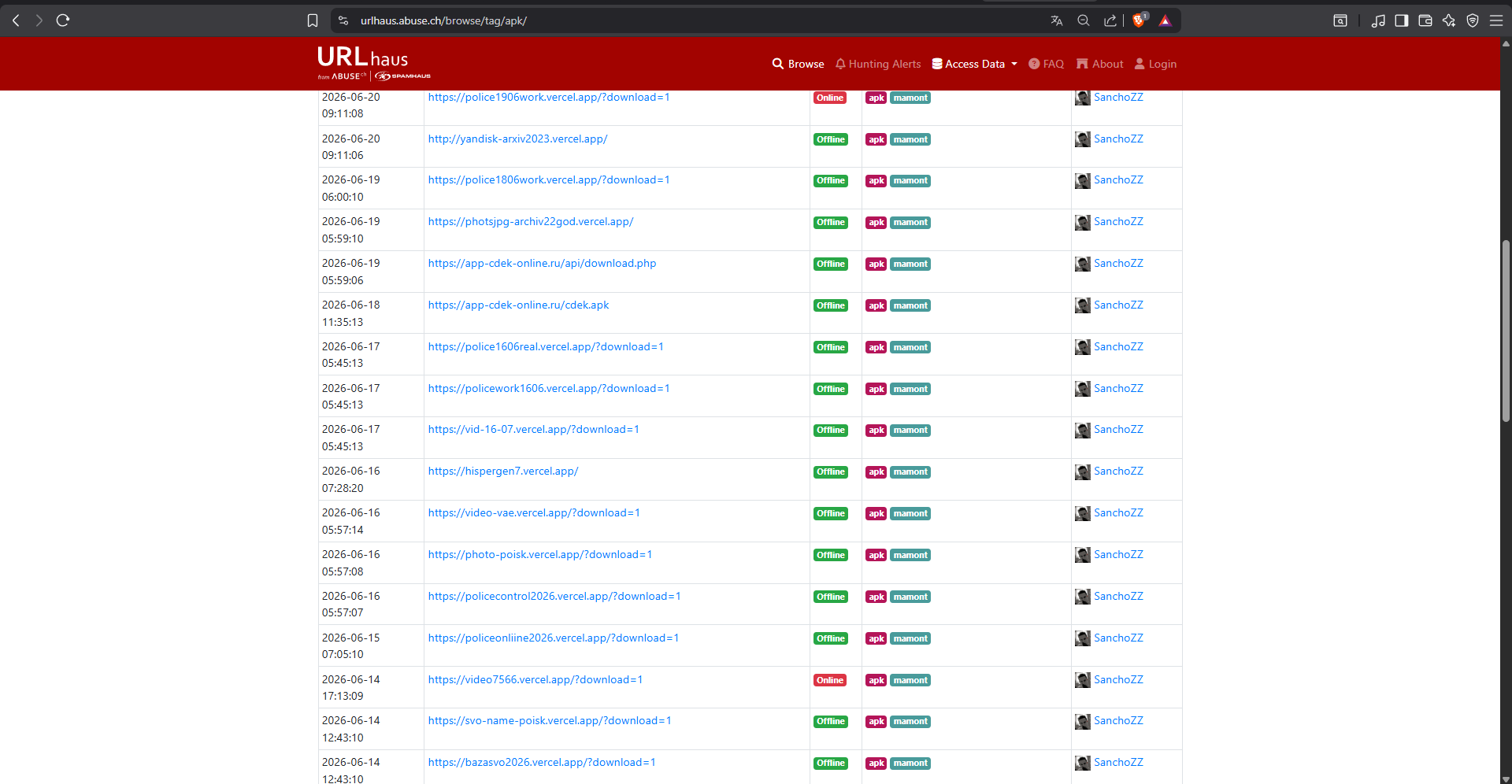This screenshot has height=784, width=1512.
Task: Toggle the browser sidebar panel icon
Action: 1402,20
